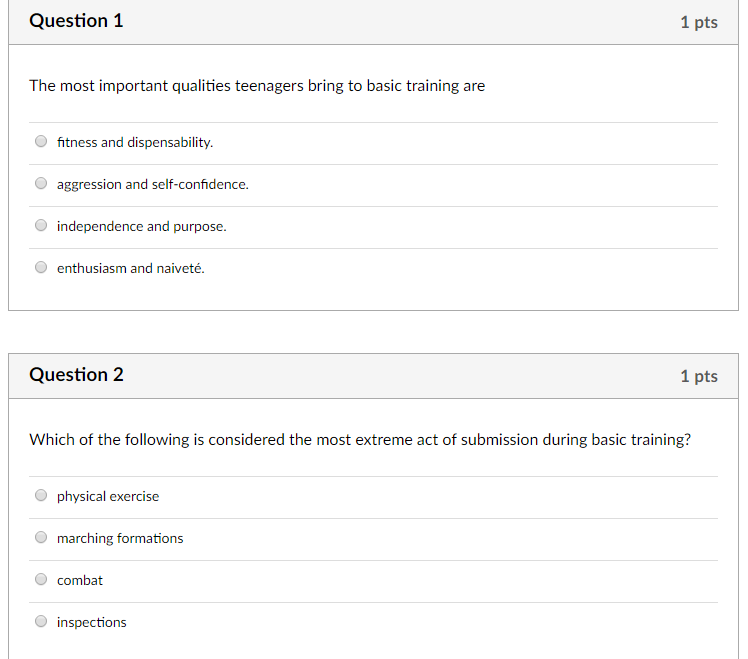Viewport: 748px width, 659px height.
Task: Click the 'aggression and self-confidence.' answer label
Action: tap(153, 185)
